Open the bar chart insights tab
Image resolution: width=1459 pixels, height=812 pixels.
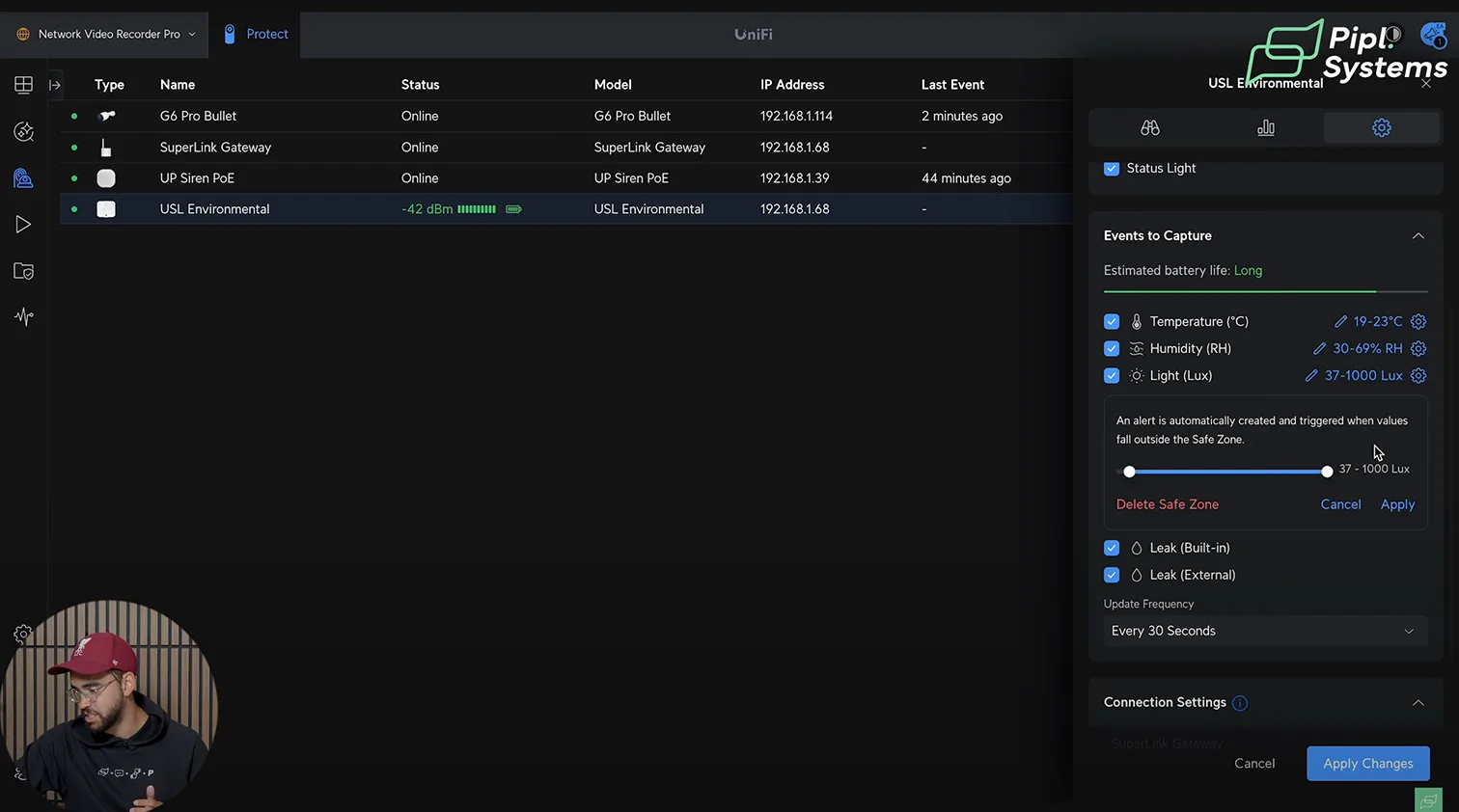1266,127
